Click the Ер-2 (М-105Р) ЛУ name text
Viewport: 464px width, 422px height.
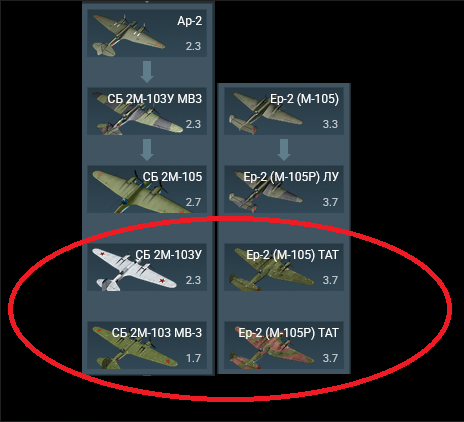tap(291, 177)
